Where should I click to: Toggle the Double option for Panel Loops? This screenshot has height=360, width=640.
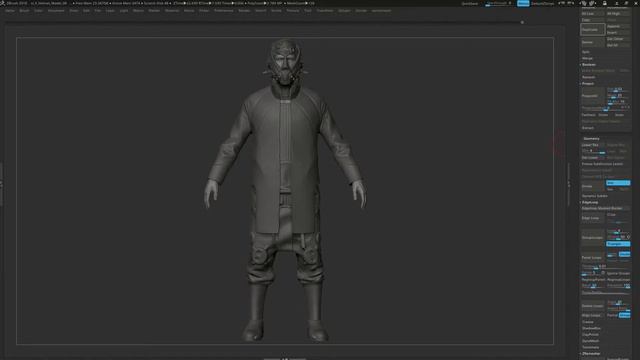click(x=624, y=254)
